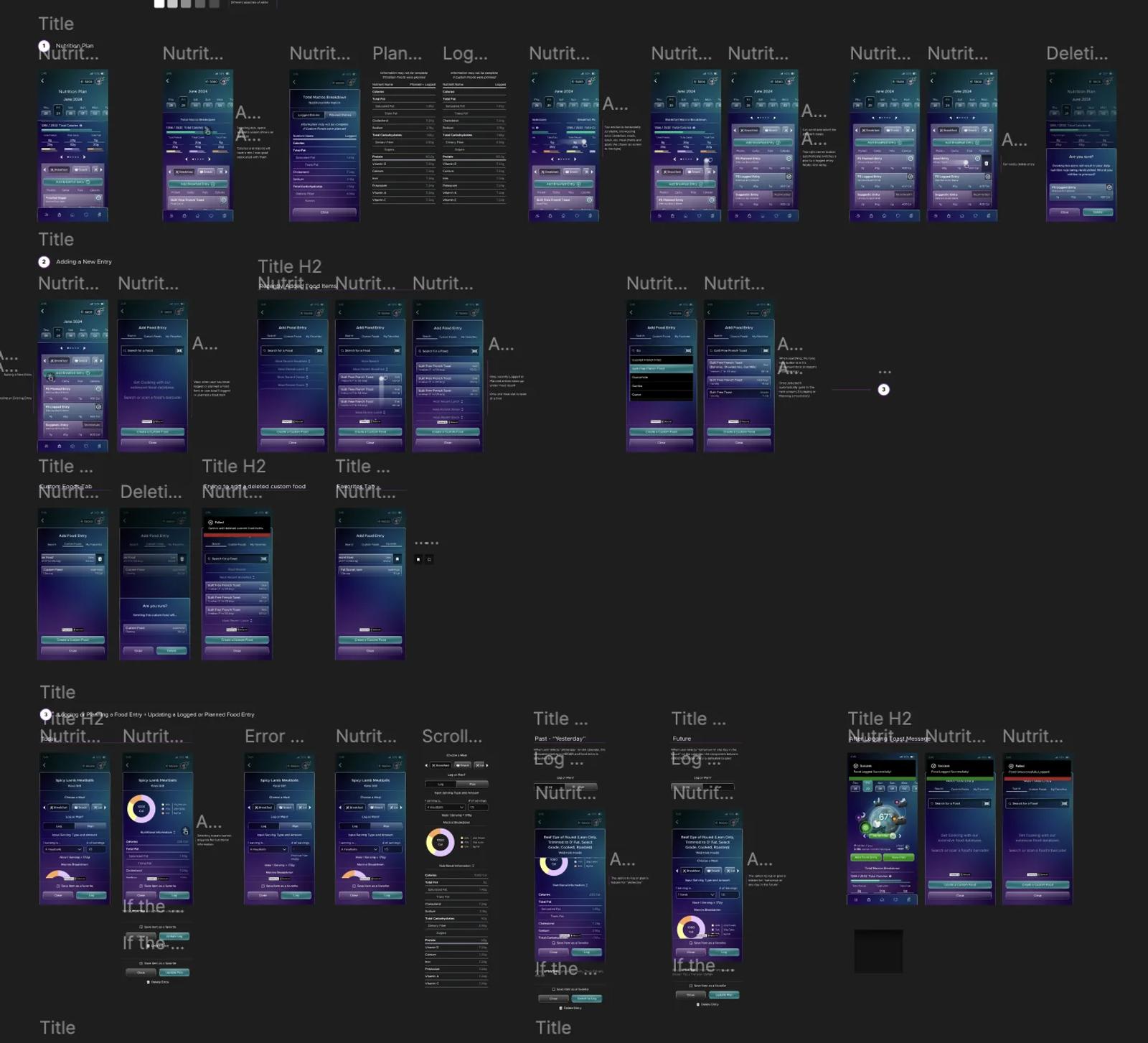Image resolution: width=1148 pixels, height=1043 pixels.
Task: Click search field in Adding a New Entry empty screen
Action: pyautogui.click(x=153, y=350)
